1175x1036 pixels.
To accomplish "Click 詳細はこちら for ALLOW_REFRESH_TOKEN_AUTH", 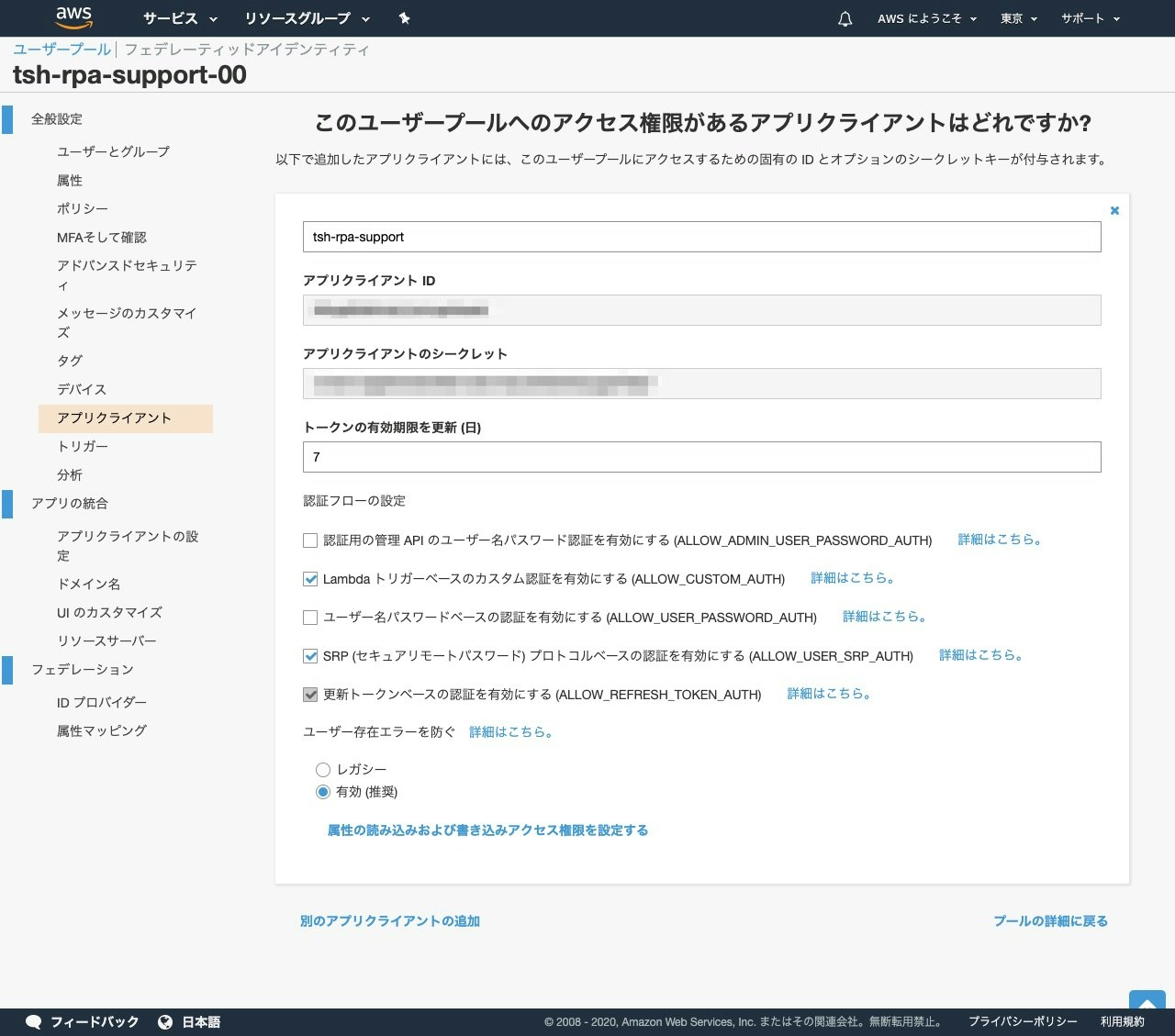I will (829, 694).
